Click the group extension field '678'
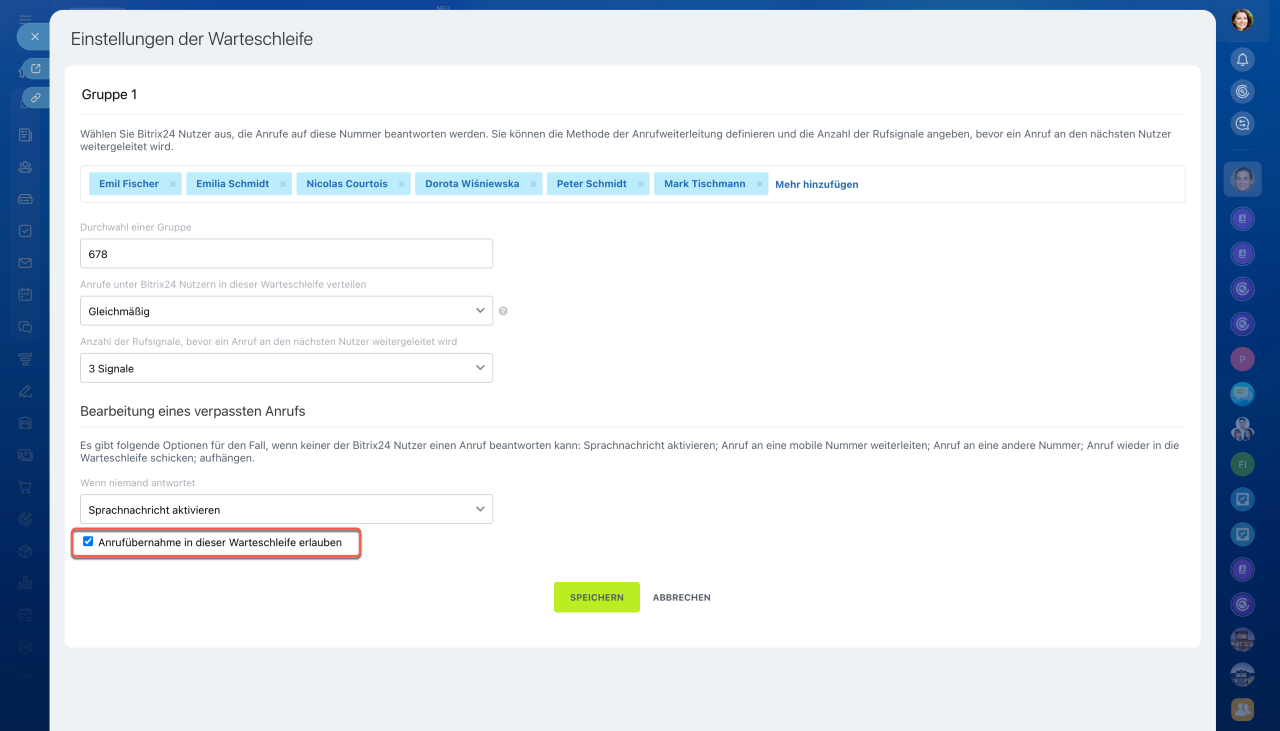The height and width of the screenshot is (731, 1280). (286, 254)
